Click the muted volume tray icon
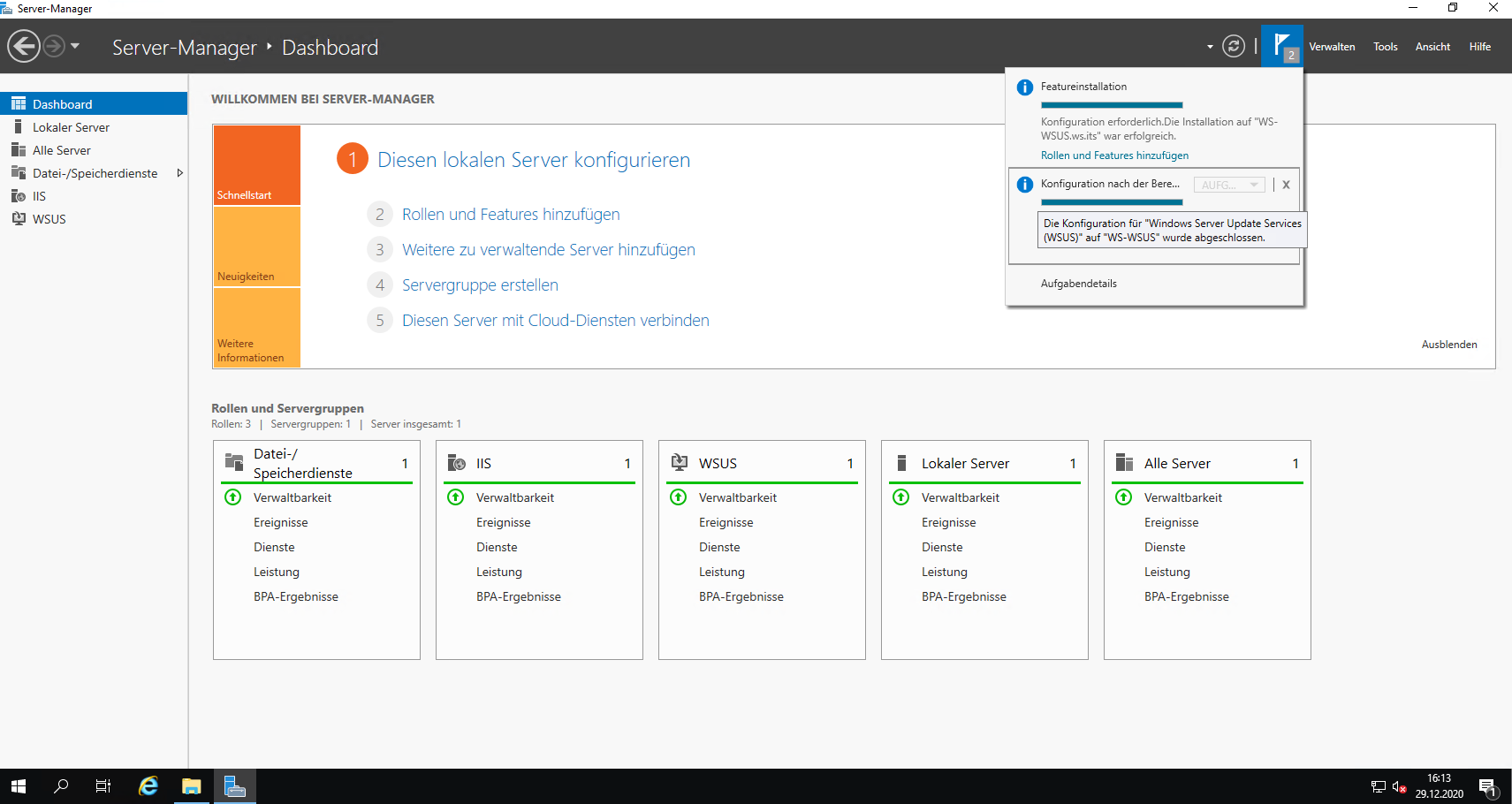The height and width of the screenshot is (804, 1512). tap(1399, 786)
